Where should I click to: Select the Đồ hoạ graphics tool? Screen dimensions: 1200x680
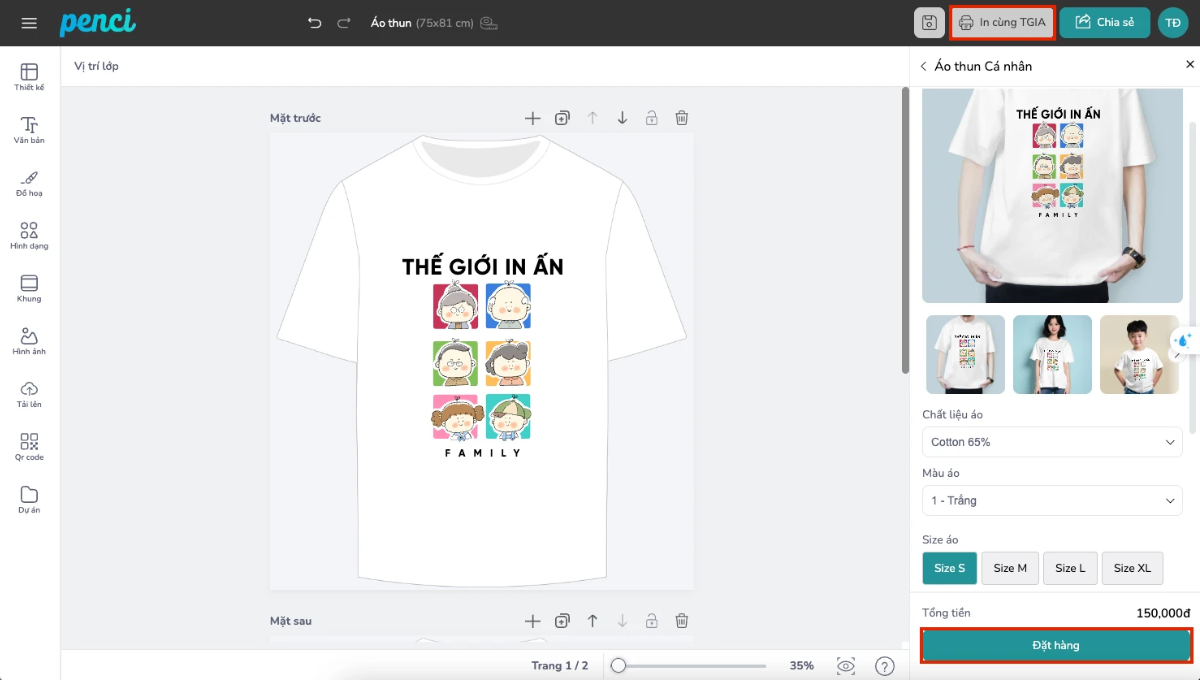point(29,183)
